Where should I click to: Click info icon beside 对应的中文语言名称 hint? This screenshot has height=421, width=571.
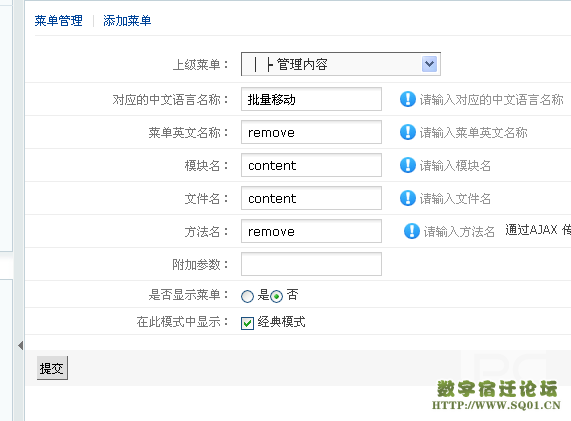(407, 99)
